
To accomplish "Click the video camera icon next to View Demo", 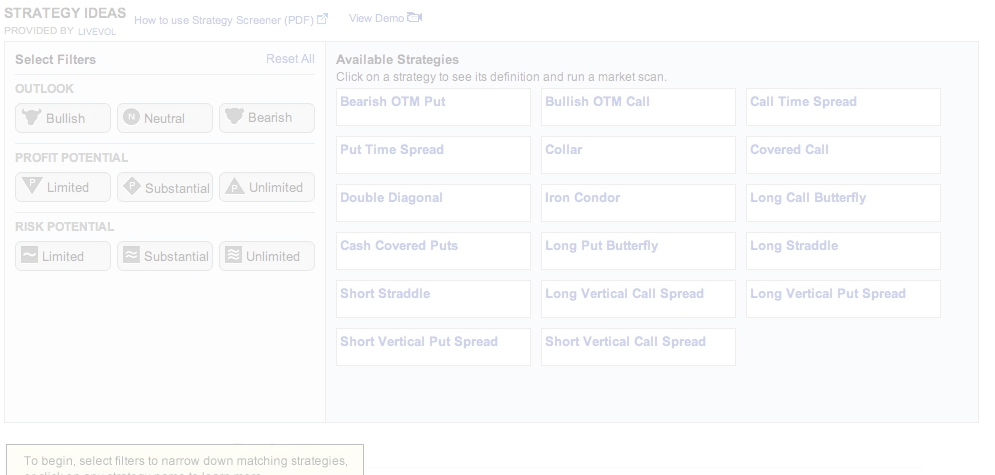I will 415,18.
